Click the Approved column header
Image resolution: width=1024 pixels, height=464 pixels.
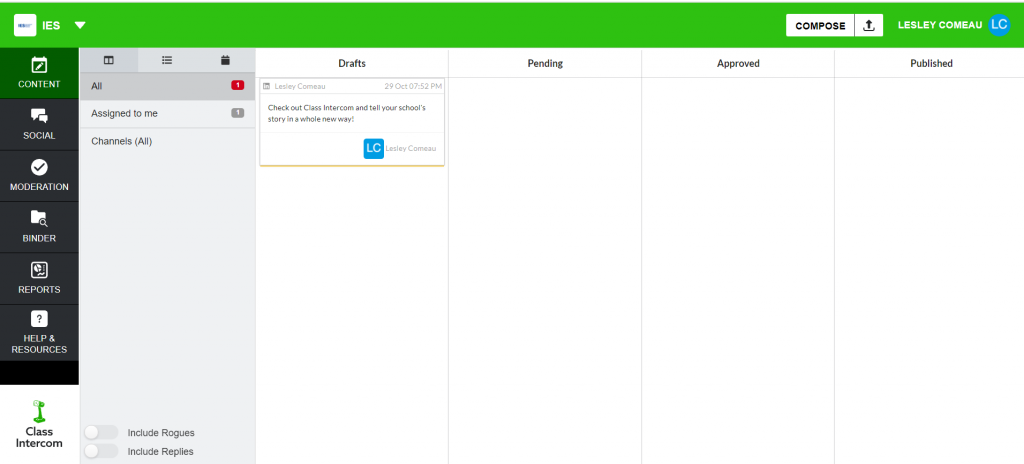[x=738, y=63]
